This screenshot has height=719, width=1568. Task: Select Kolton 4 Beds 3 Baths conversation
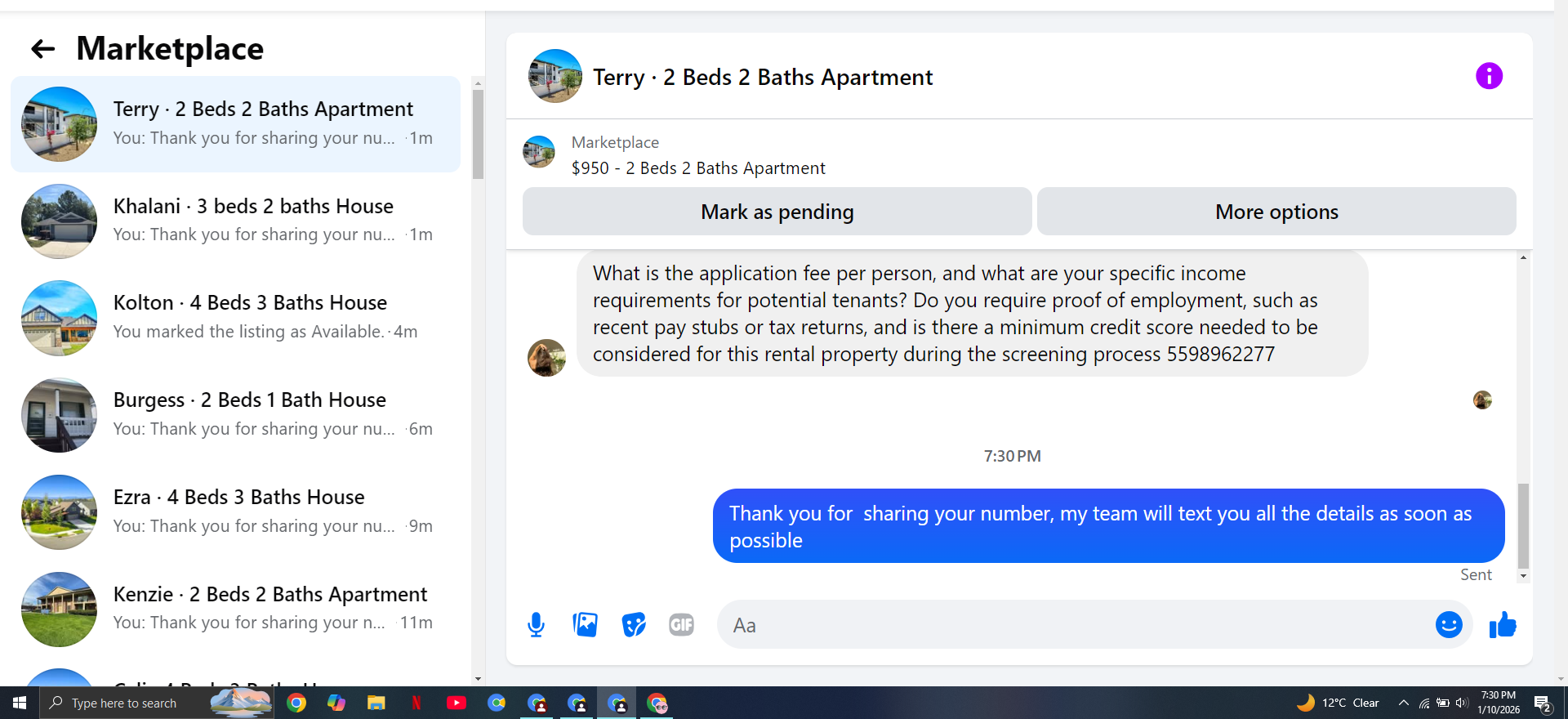[235, 318]
